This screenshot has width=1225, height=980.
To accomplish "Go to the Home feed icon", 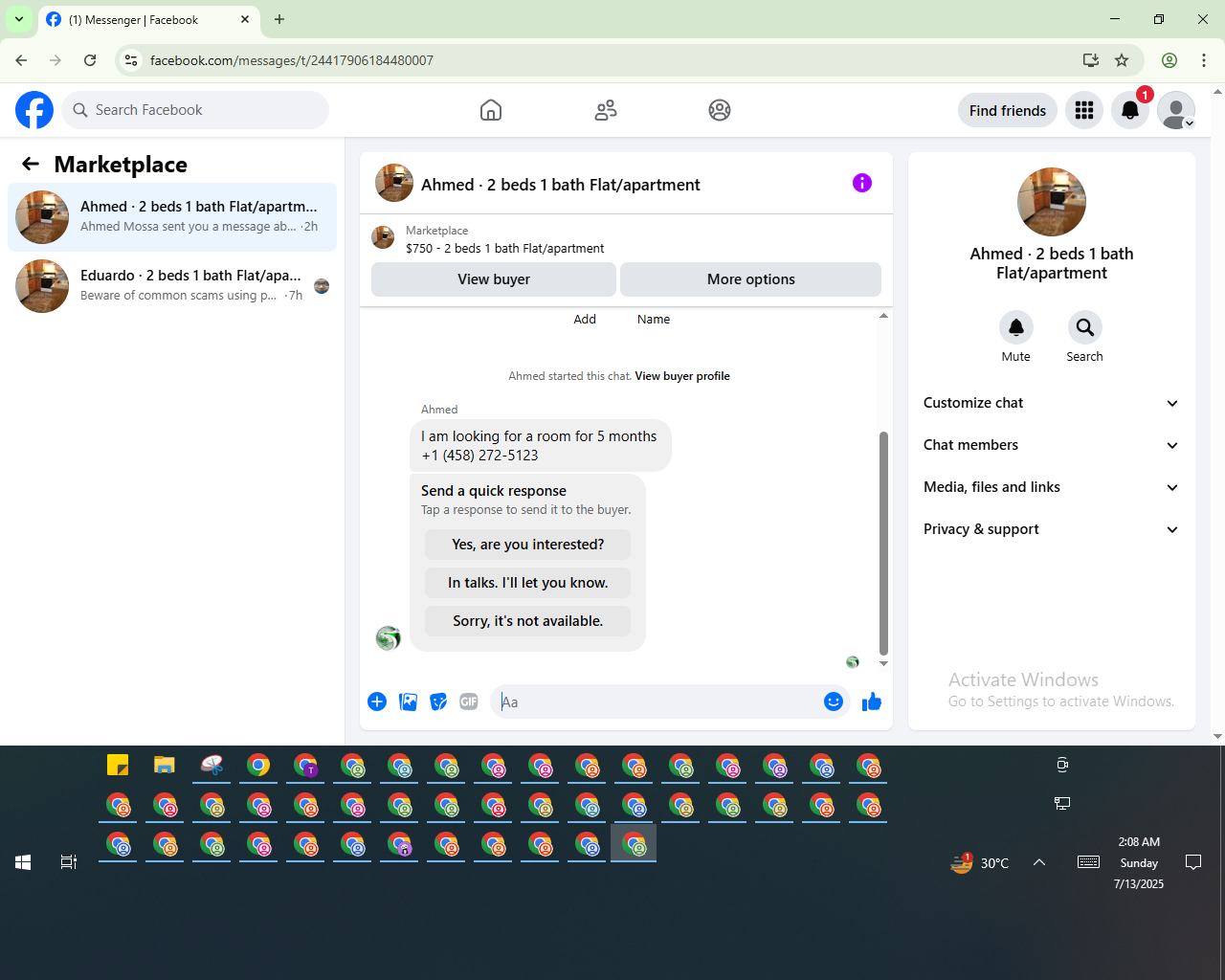I will [491, 110].
